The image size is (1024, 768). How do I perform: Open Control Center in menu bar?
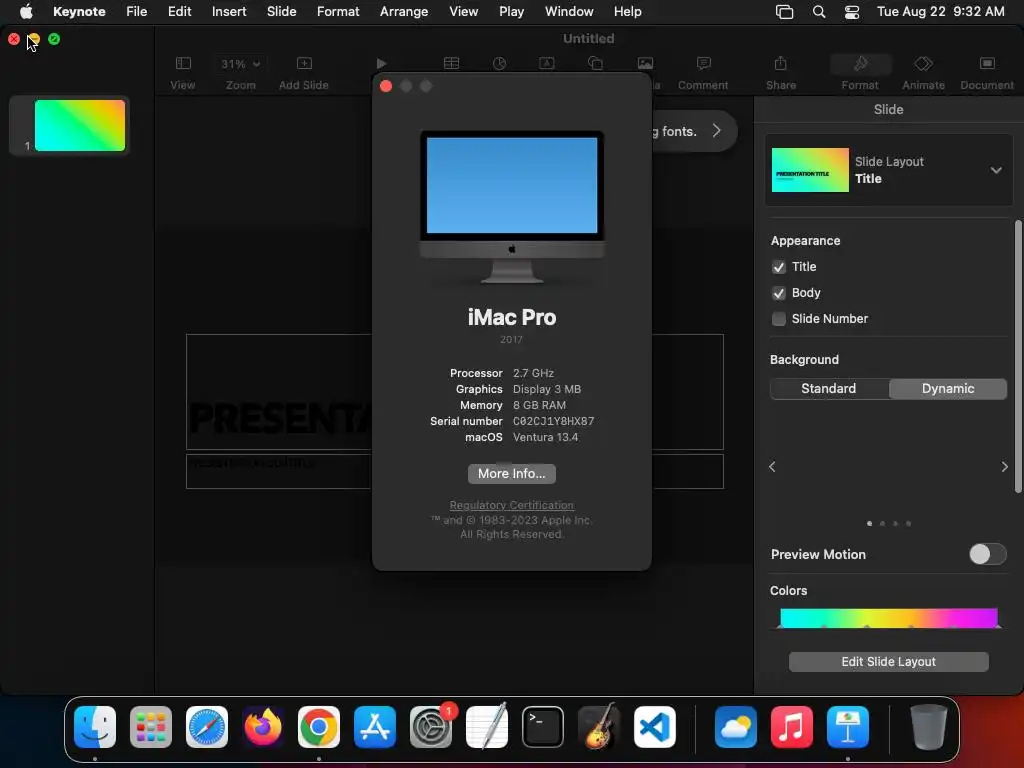(852, 12)
